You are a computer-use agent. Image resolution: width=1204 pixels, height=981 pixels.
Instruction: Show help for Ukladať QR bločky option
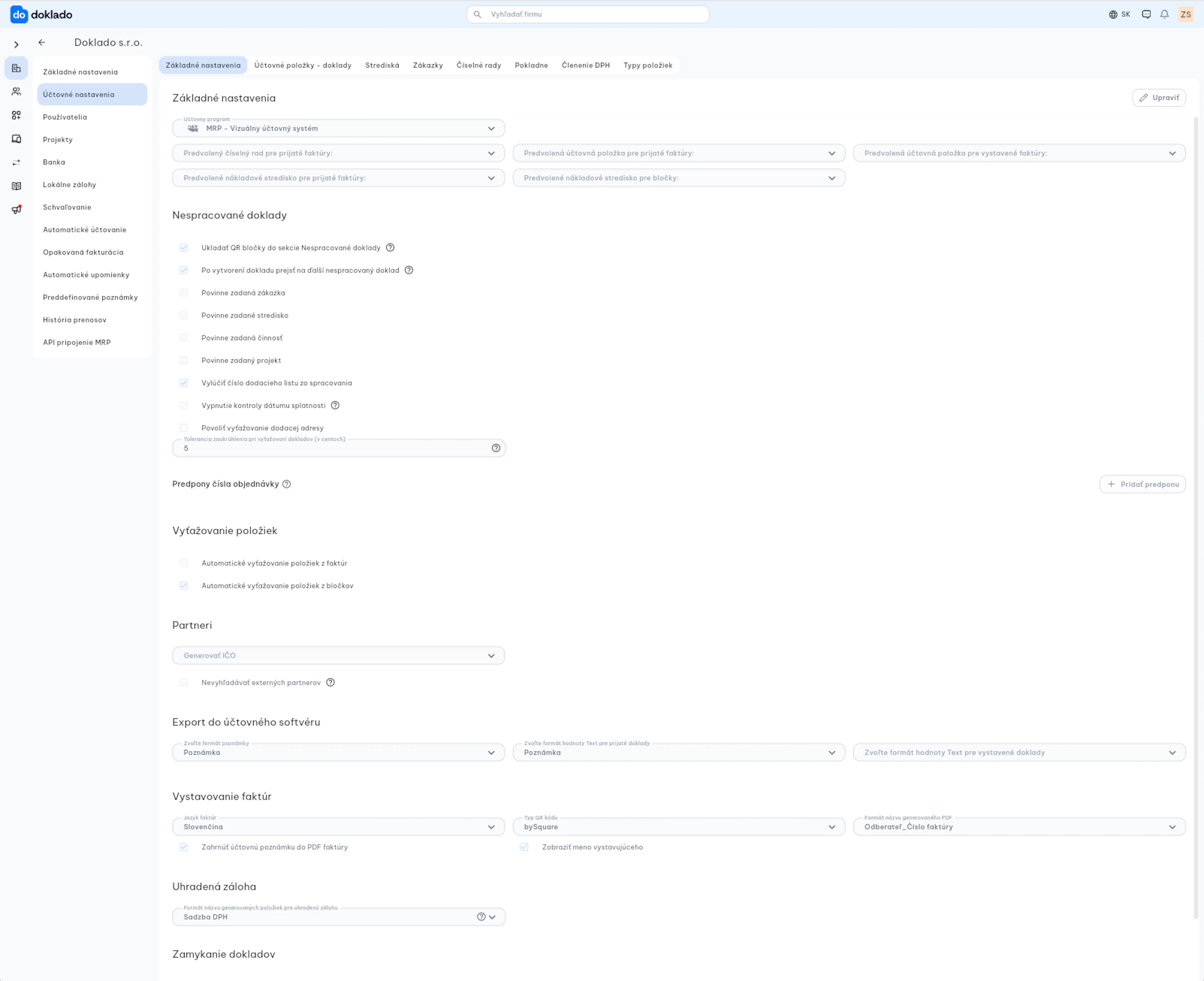pyautogui.click(x=390, y=247)
